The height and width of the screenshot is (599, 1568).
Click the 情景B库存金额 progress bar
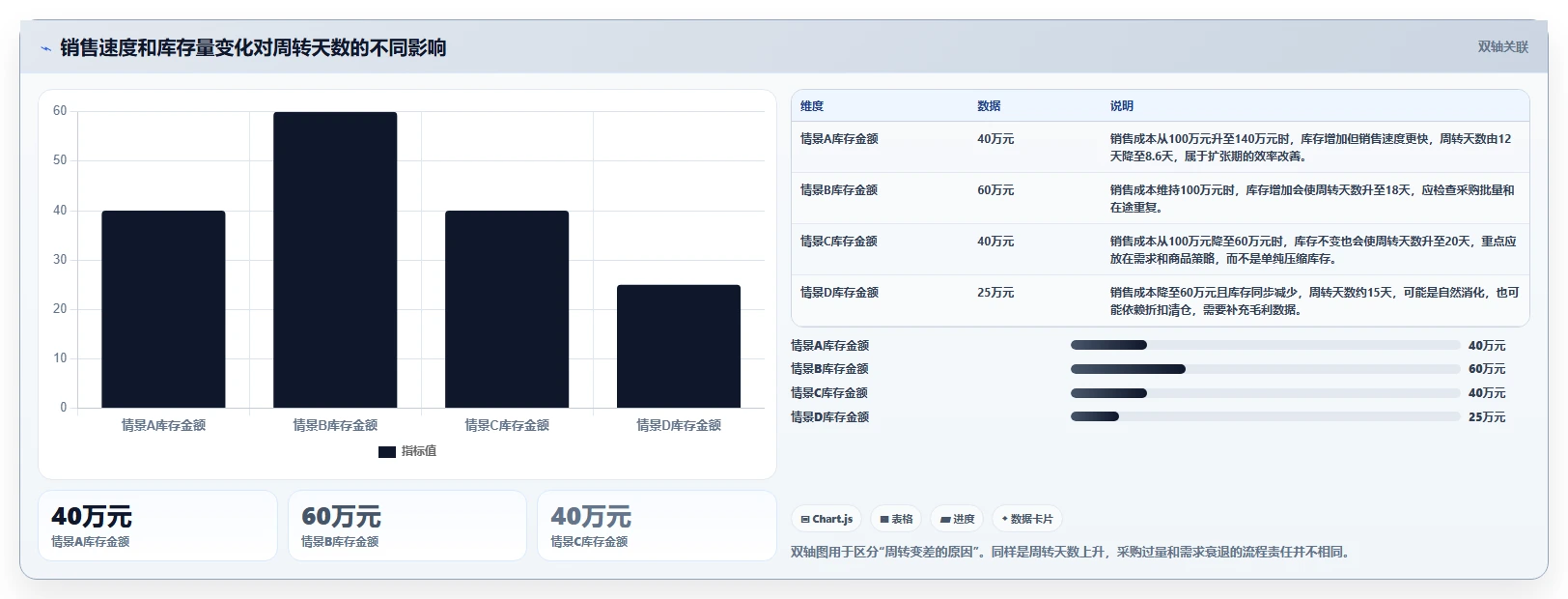[1265, 369]
